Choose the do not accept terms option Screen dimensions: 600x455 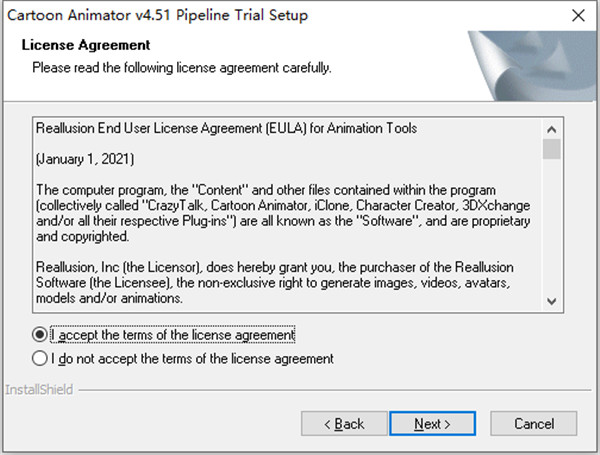coord(40,358)
